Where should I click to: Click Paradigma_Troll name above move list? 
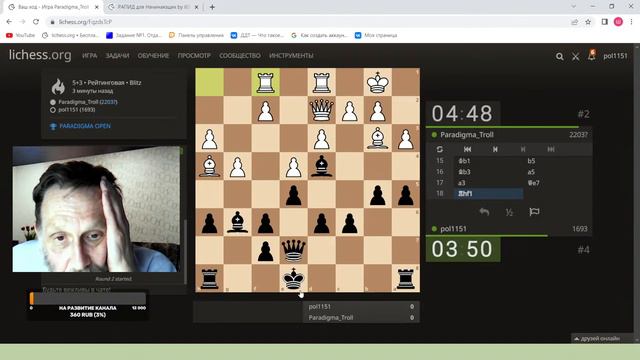click(467, 135)
